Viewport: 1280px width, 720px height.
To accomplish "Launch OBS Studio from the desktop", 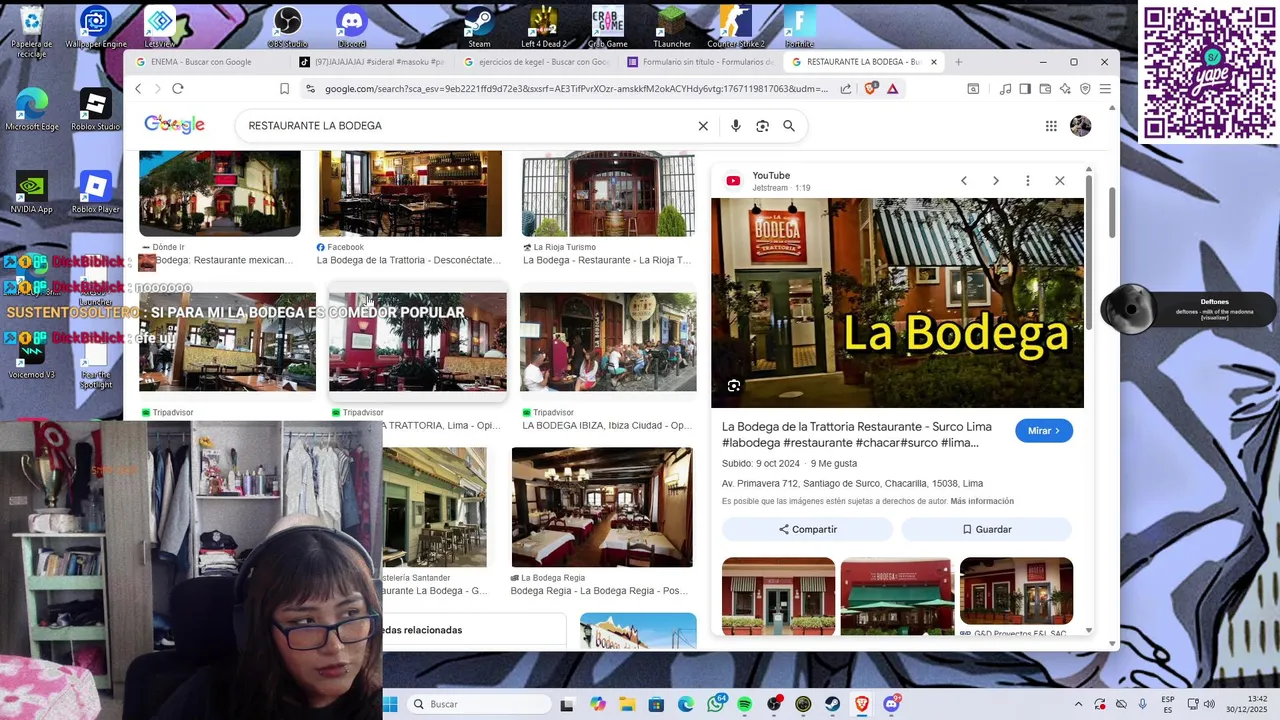I will (288, 26).
